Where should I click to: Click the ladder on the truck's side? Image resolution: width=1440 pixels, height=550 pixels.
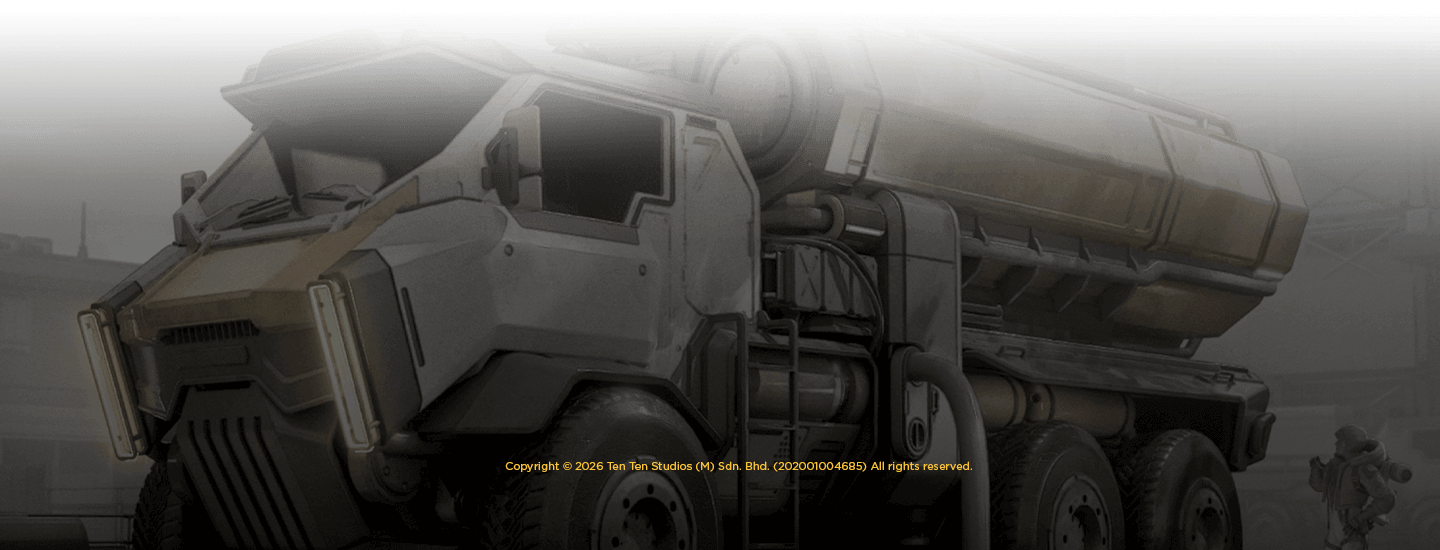coord(768,420)
